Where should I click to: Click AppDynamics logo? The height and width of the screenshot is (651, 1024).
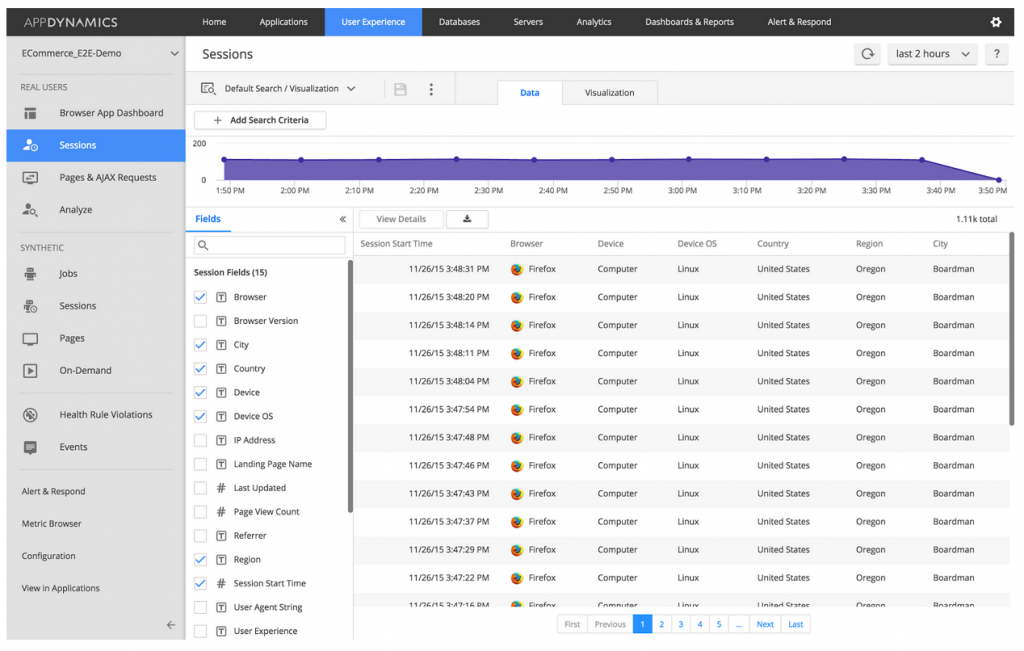[71, 22]
